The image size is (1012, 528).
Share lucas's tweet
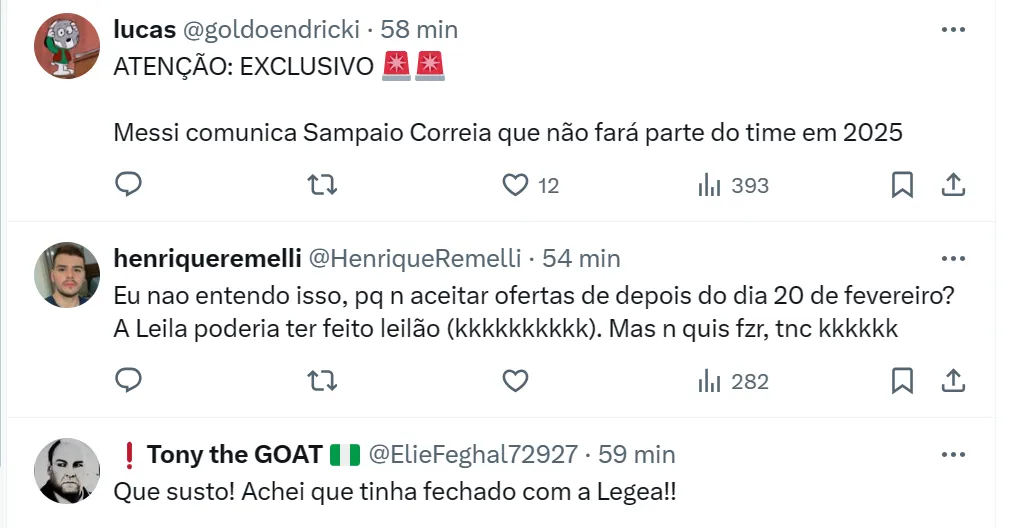953,185
